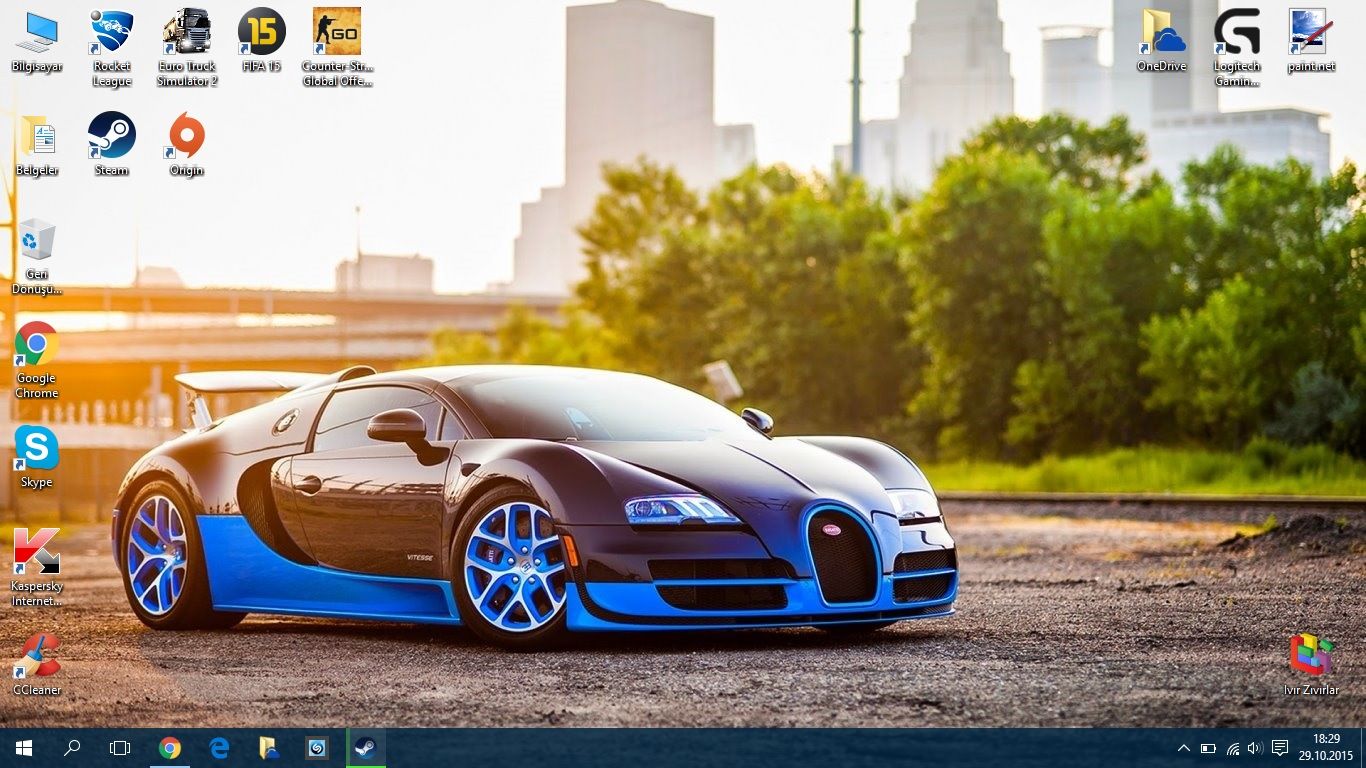The image size is (1366, 768).
Task: Select the Steam shortcut on the desktop
Action: point(112,145)
